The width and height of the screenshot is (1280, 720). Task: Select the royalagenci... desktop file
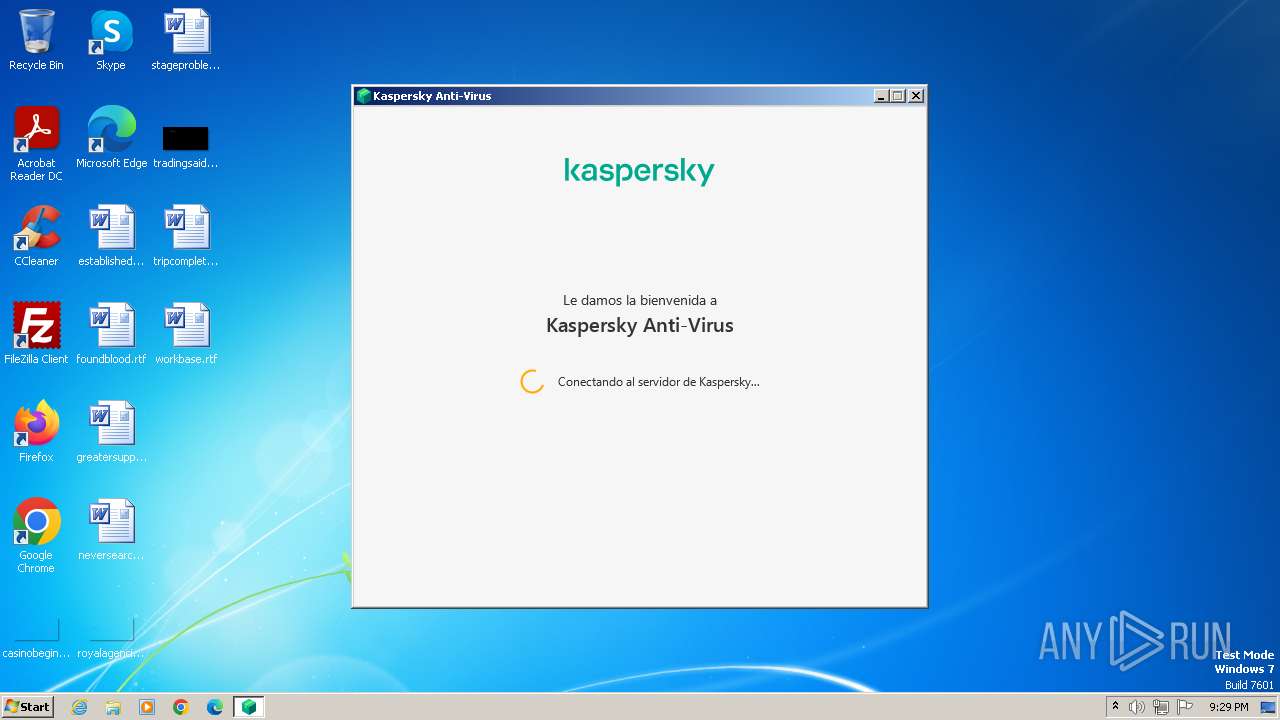click(111, 638)
